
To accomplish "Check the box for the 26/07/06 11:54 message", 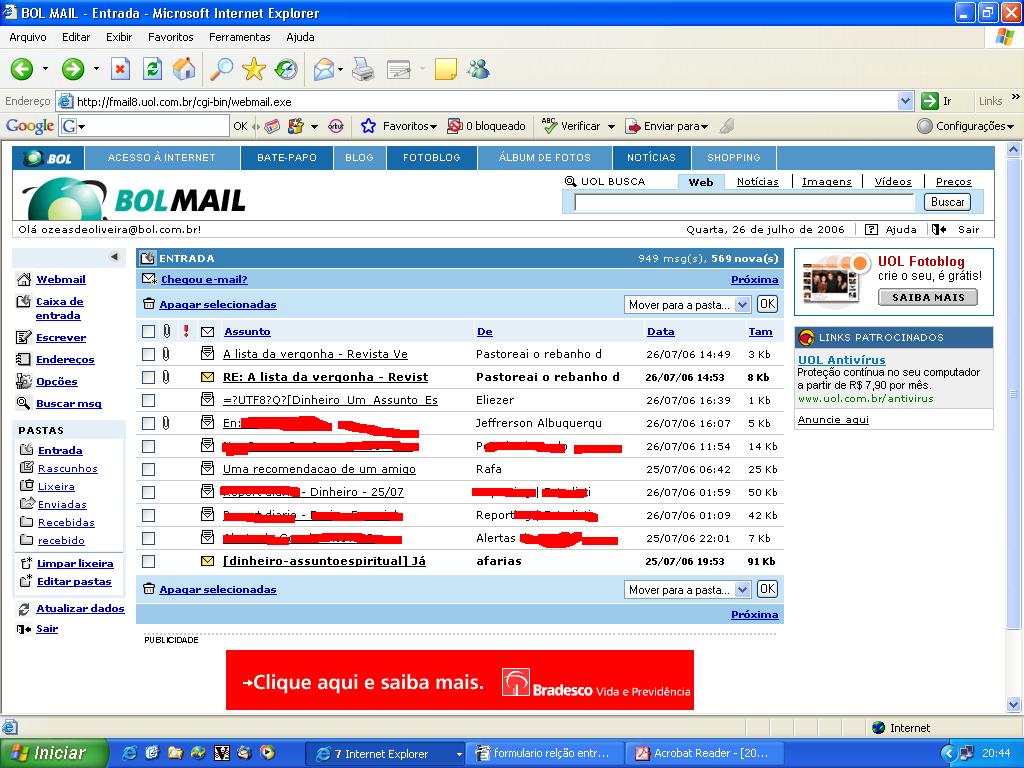I will coord(148,446).
